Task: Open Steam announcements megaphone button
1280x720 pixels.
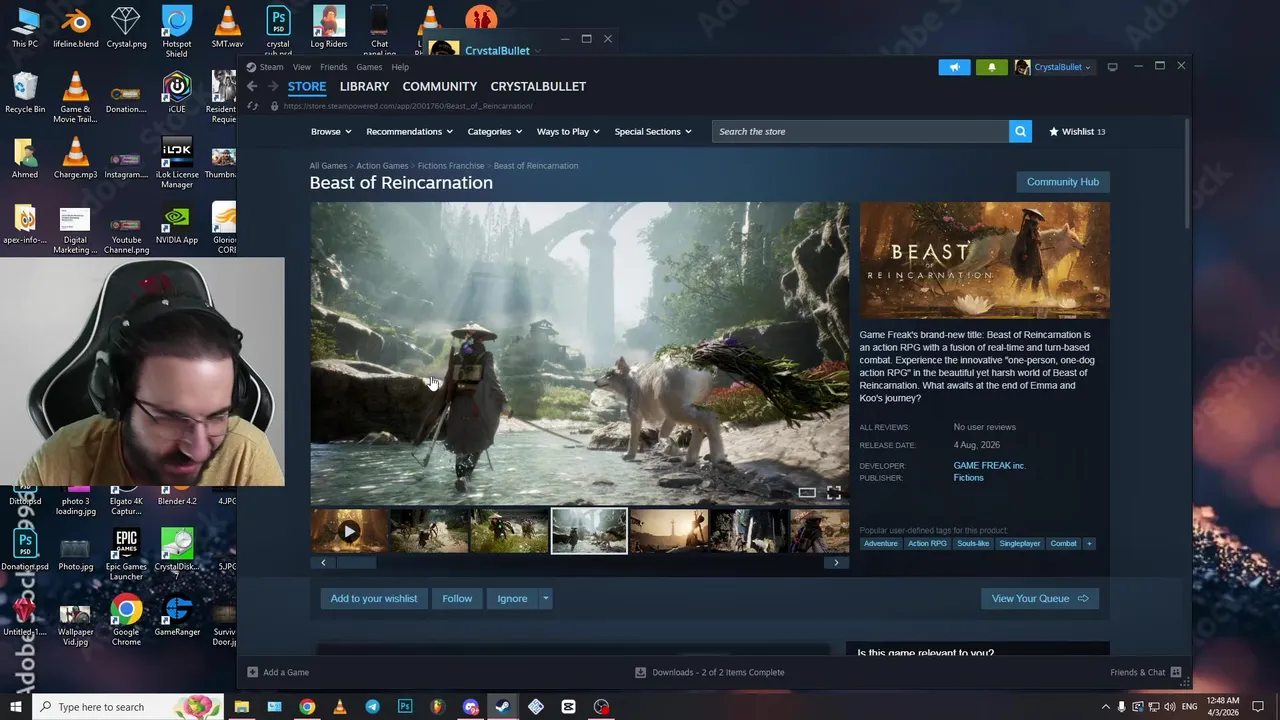Action: 954,67
